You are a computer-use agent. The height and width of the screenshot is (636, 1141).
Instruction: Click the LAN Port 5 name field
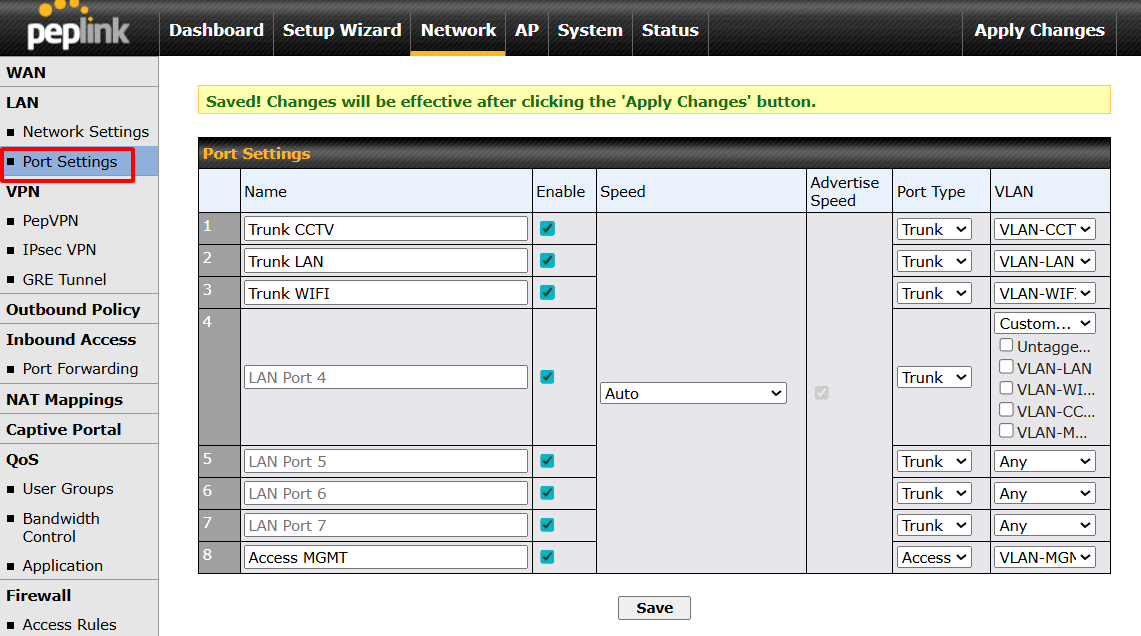[386, 461]
